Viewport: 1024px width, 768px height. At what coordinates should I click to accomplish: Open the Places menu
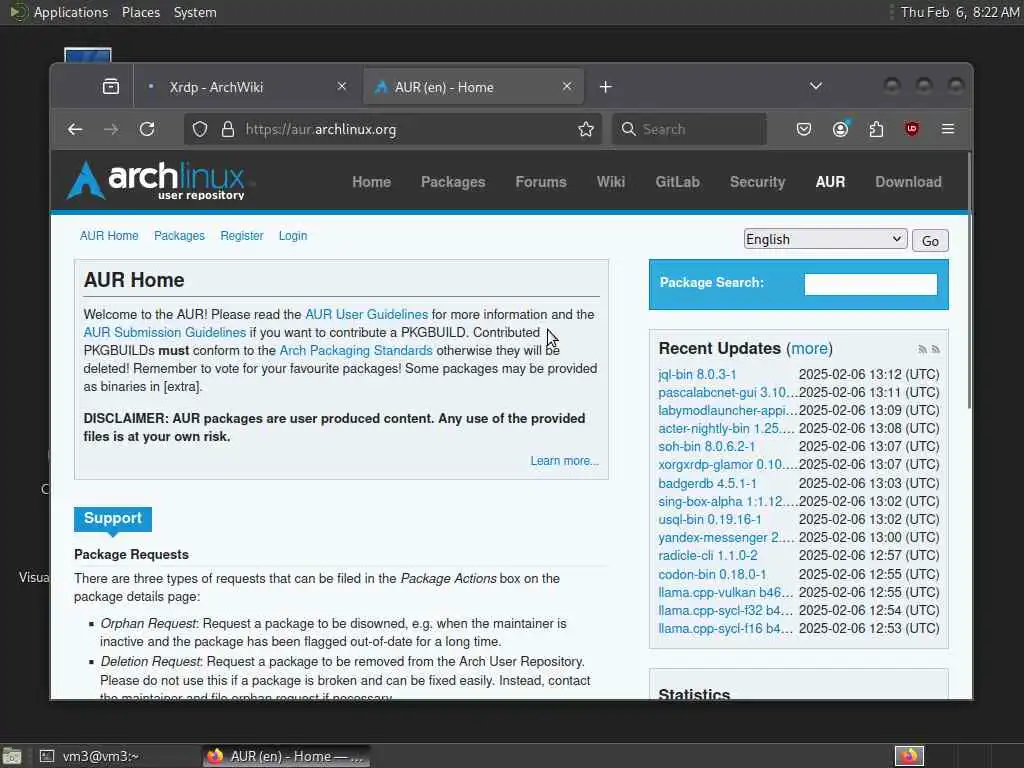[140, 12]
